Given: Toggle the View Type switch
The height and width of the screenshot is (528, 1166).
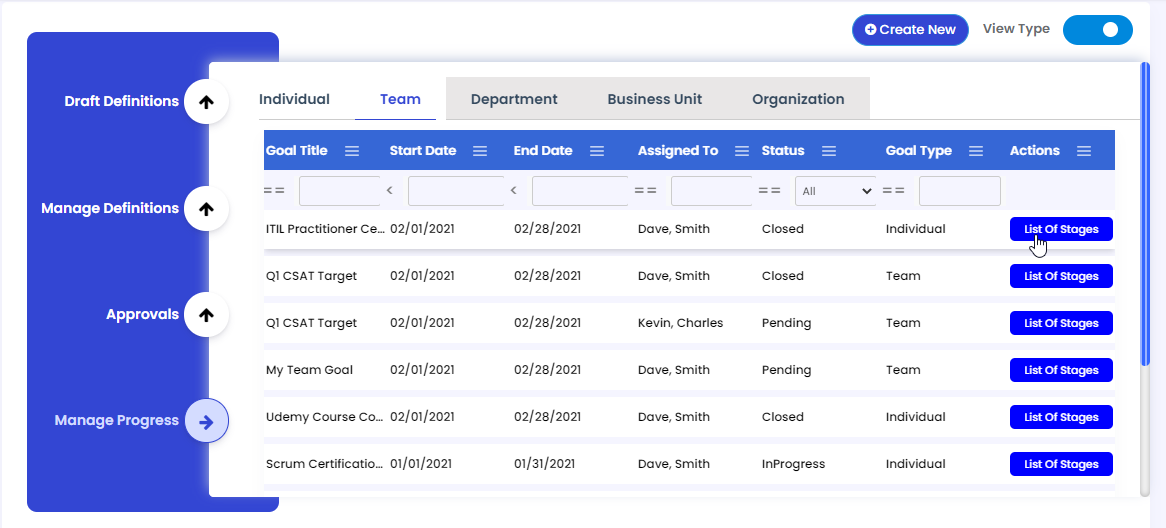Looking at the screenshot, I should click(x=1097, y=30).
